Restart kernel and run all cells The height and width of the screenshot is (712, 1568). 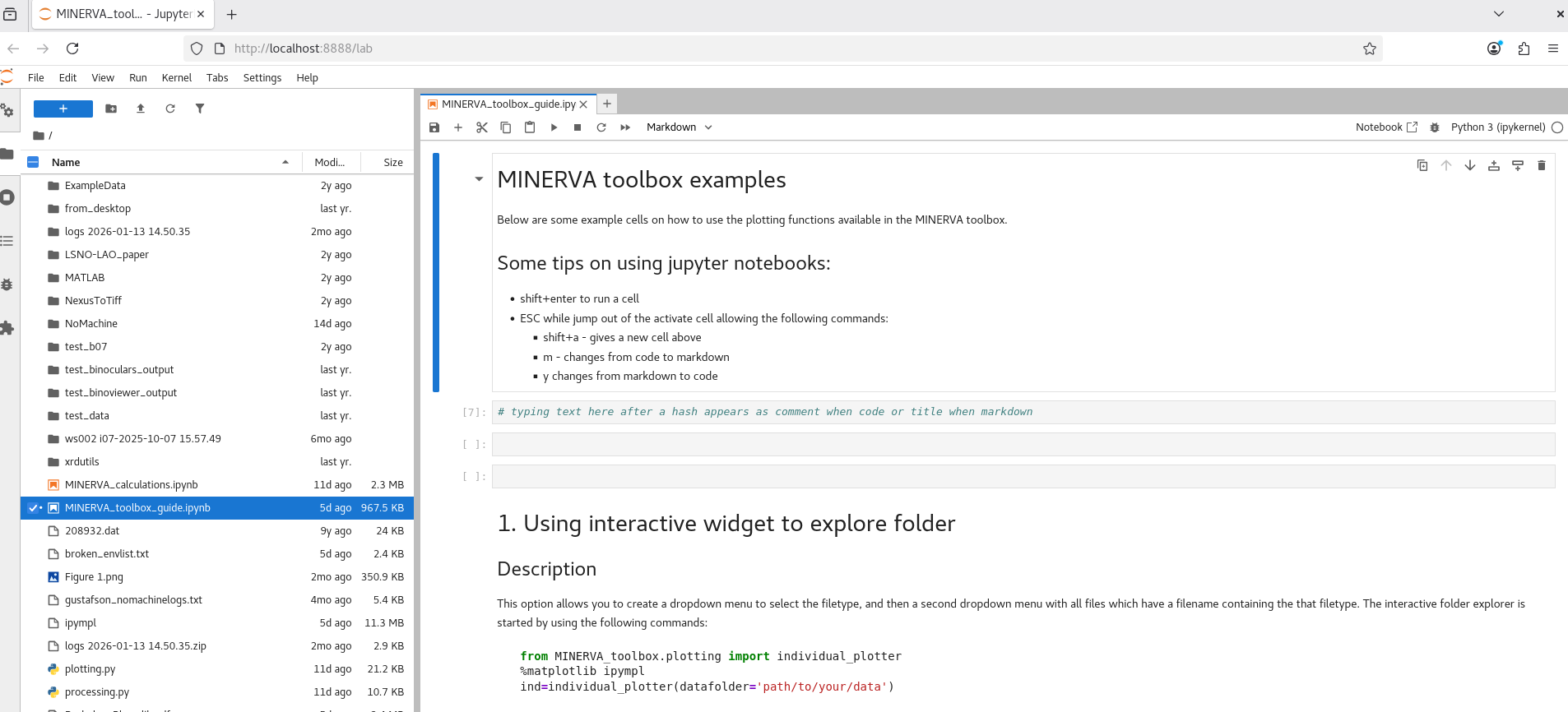point(625,127)
